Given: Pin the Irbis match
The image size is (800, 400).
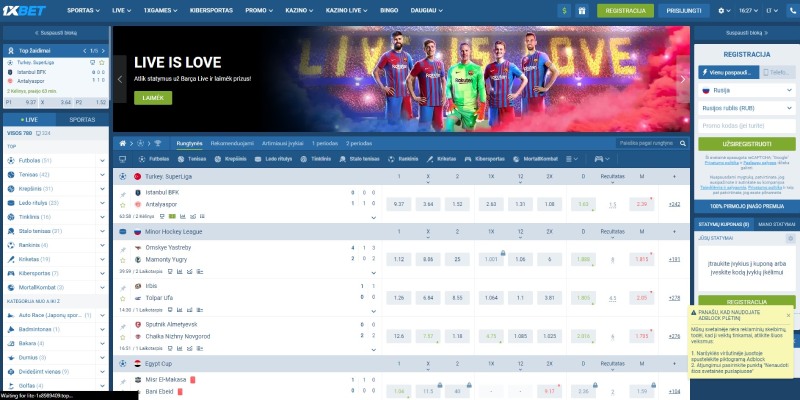Looking at the screenshot, I should point(122,288).
